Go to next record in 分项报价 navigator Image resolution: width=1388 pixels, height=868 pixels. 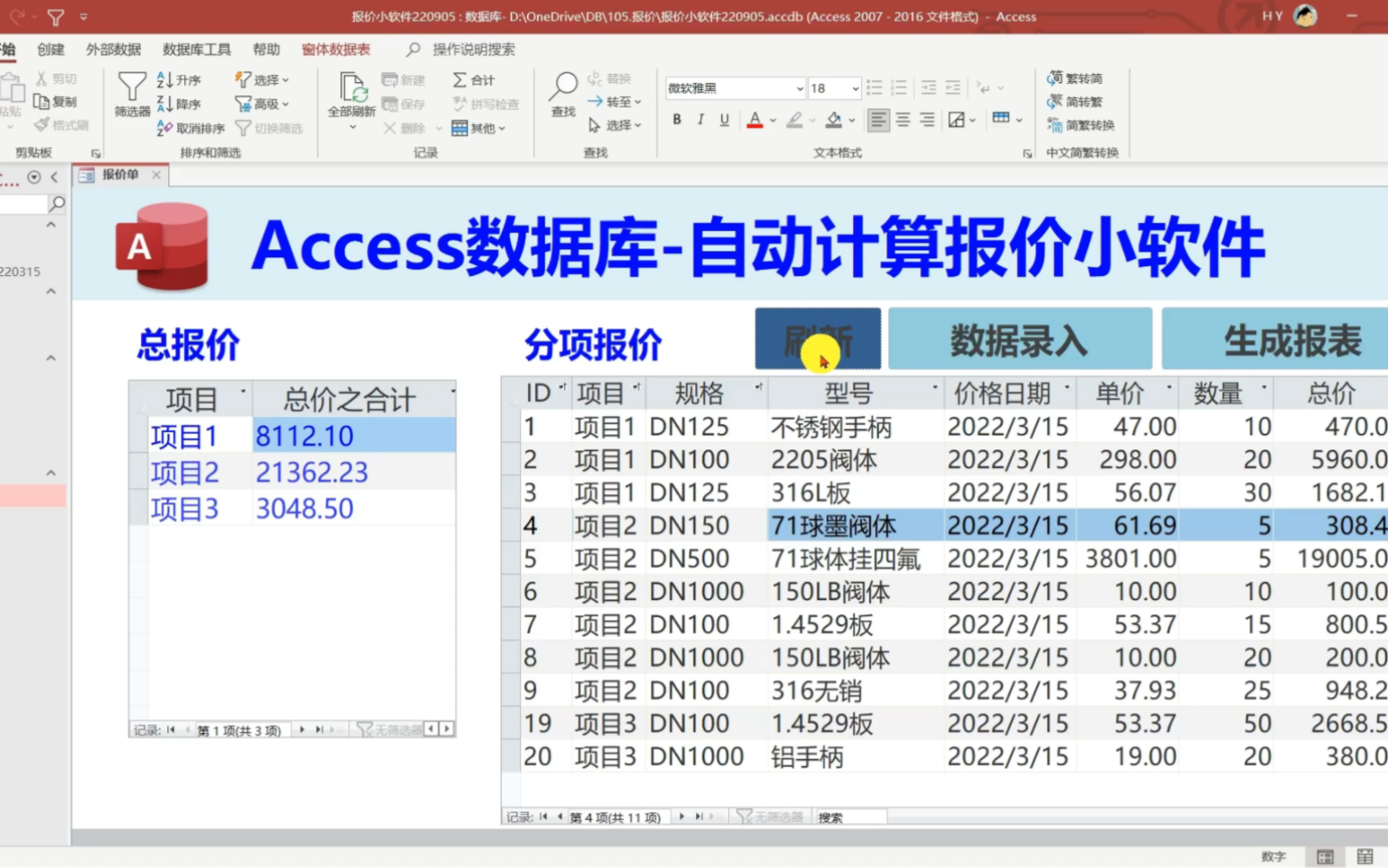pos(681,817)
